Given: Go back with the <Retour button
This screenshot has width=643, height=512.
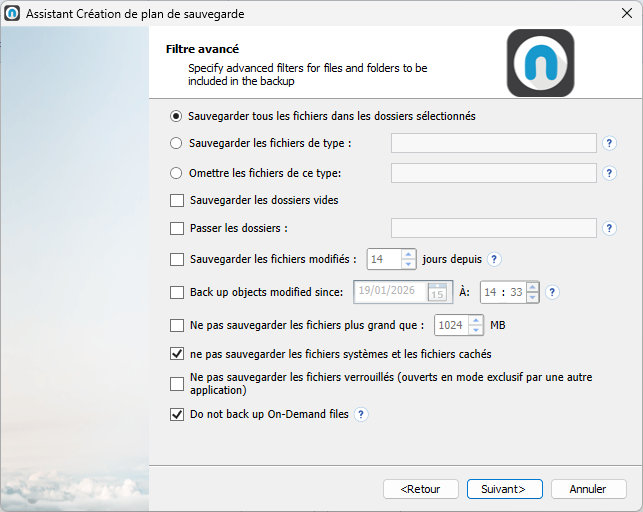Looking at the screenshot, I should pyautogui.click(x=420, y=489).
